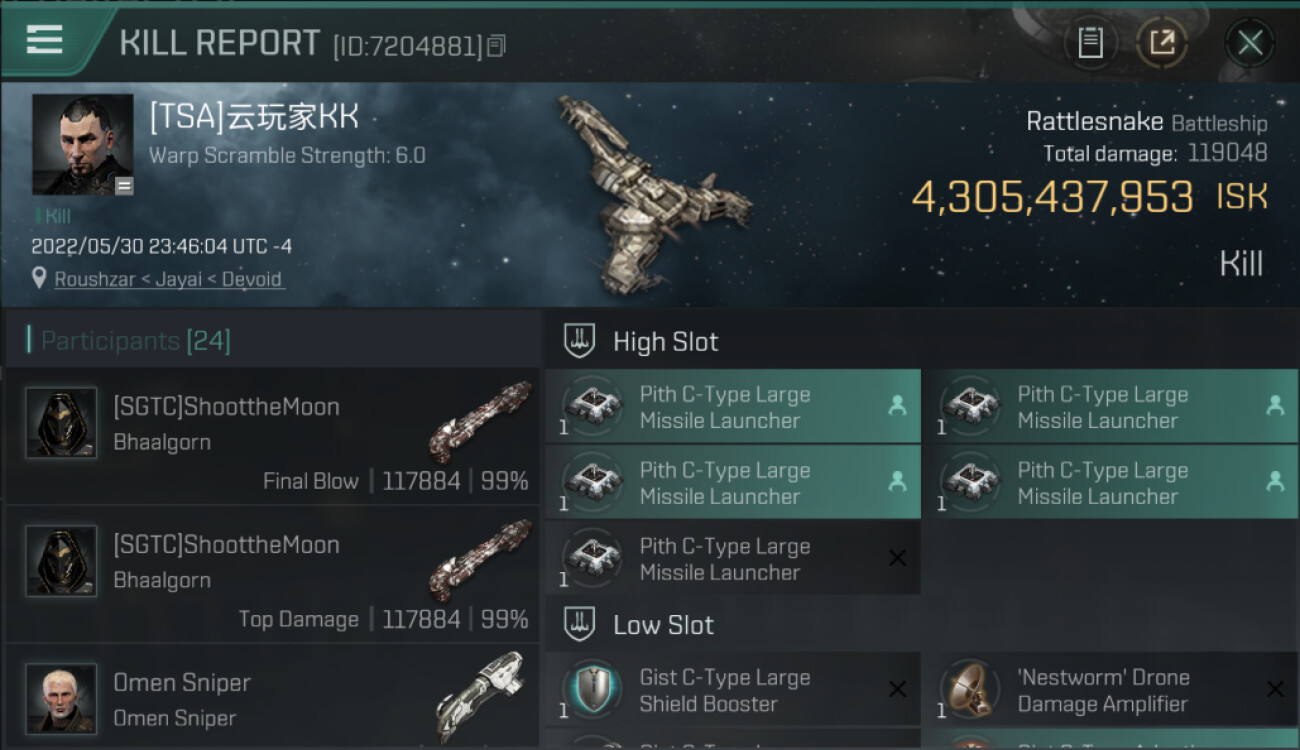View victim pilot portrait
The width and height of the screenshot is (1300, 750).
[83, 145]
